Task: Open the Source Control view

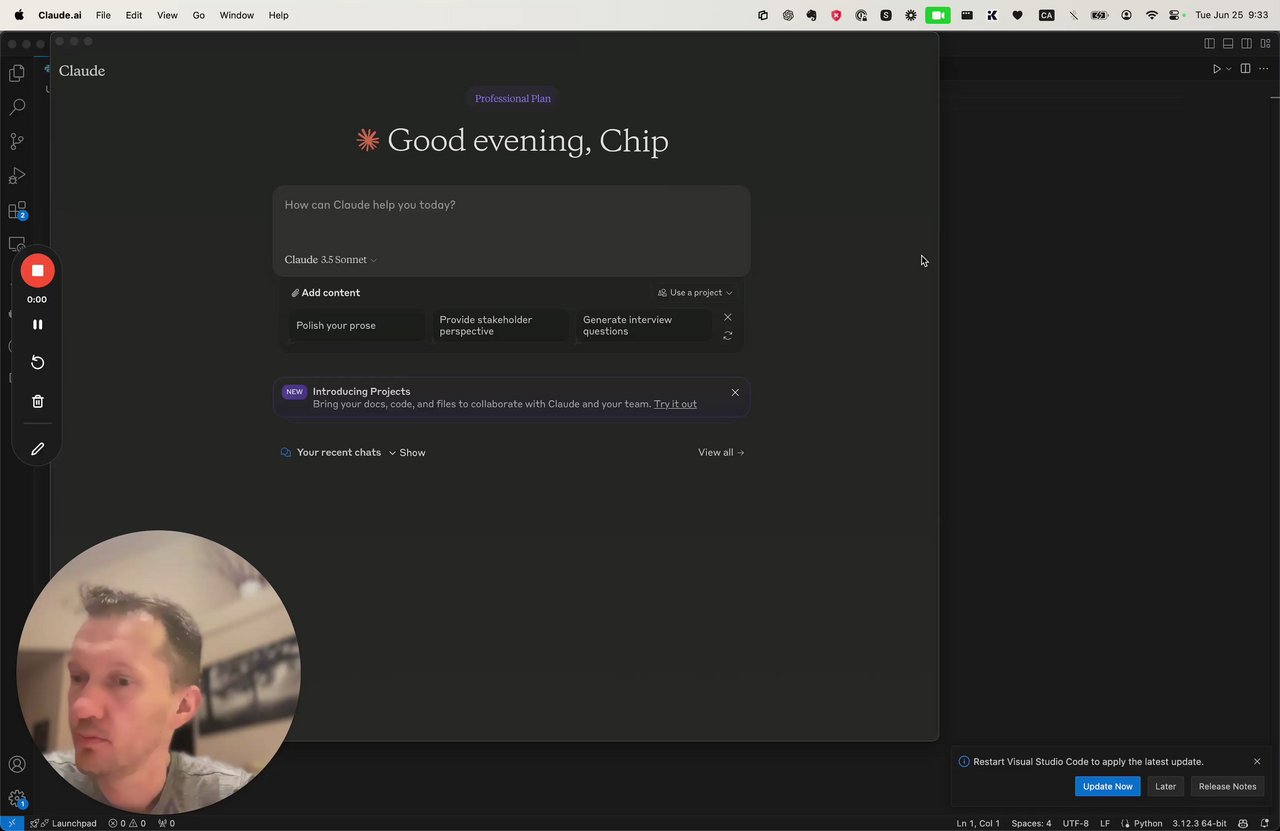Action: [x=17, y=141]
